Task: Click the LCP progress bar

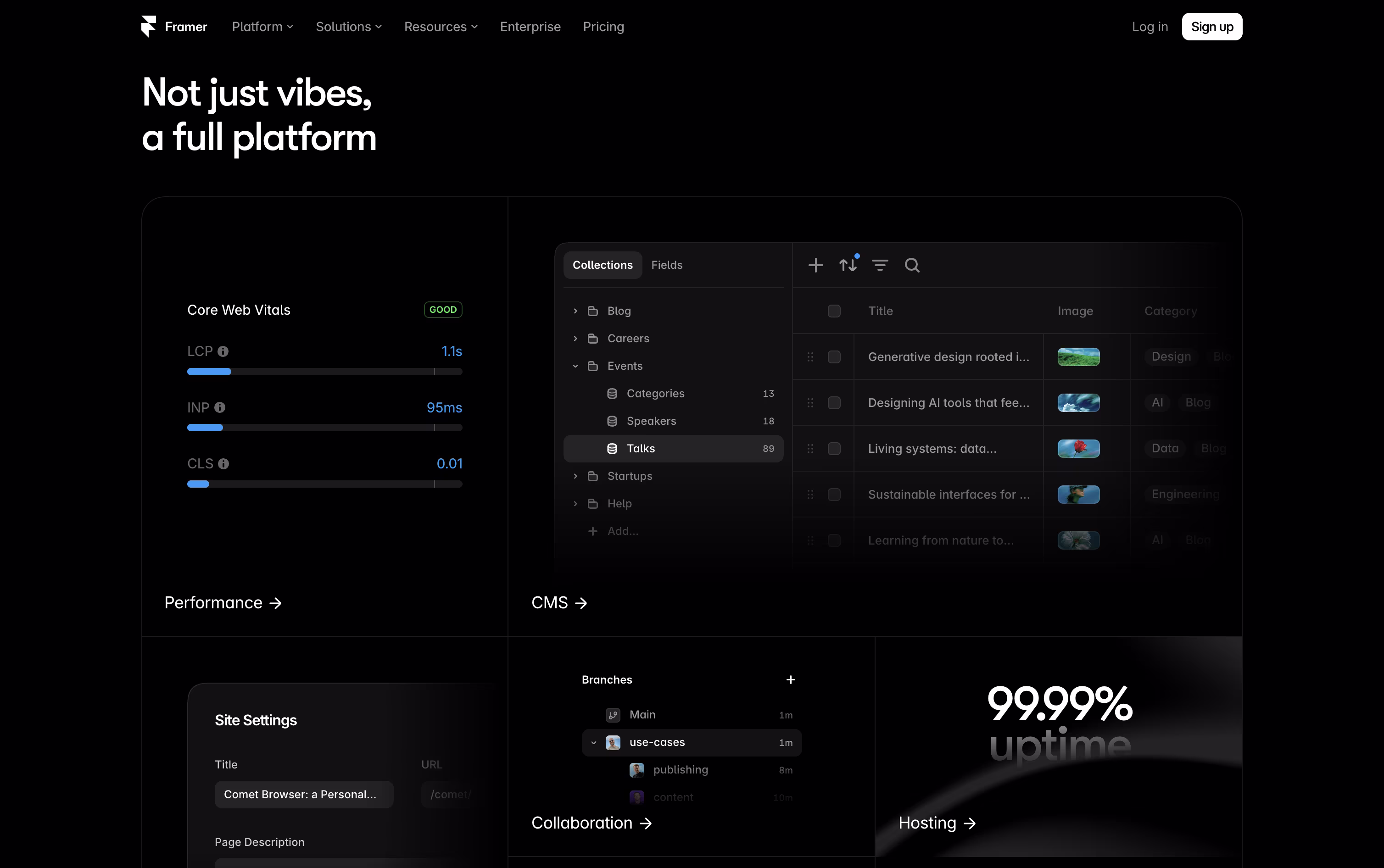Action: 324,372
